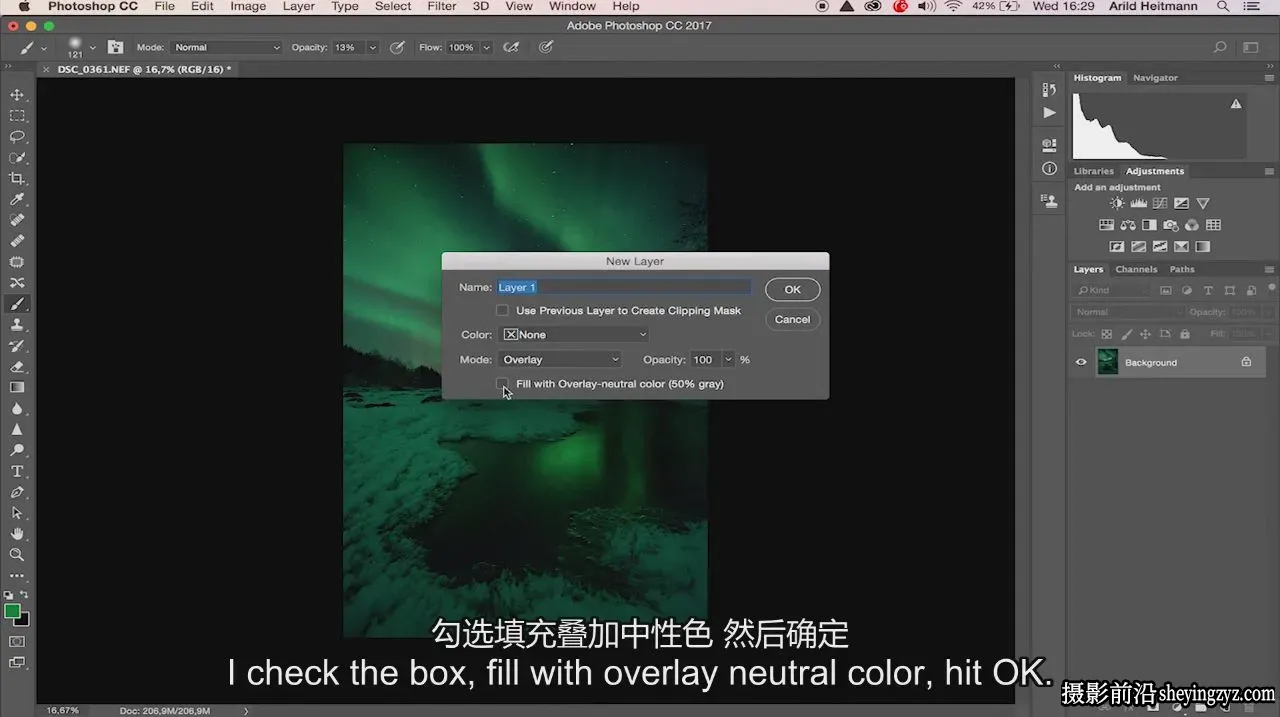
Task: Hide the Background layer eye icon
Action: click(1081, 362)
